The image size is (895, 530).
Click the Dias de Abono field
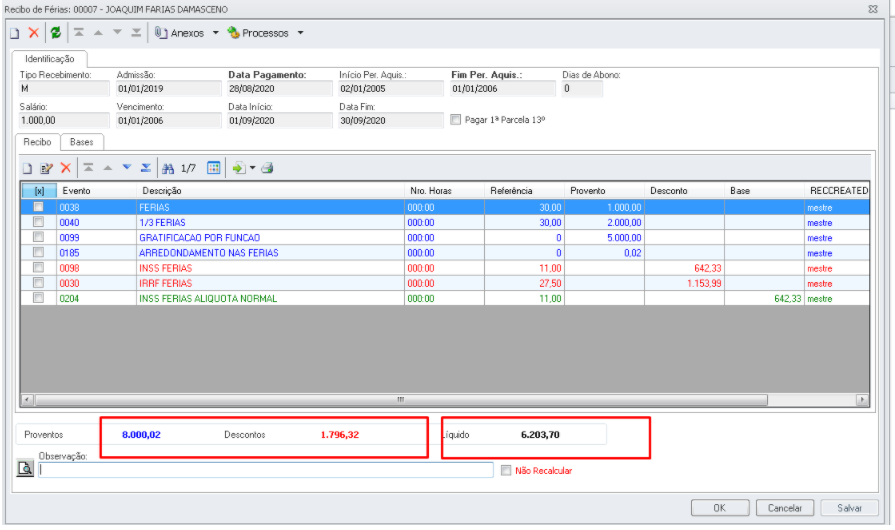click(582, 88)
